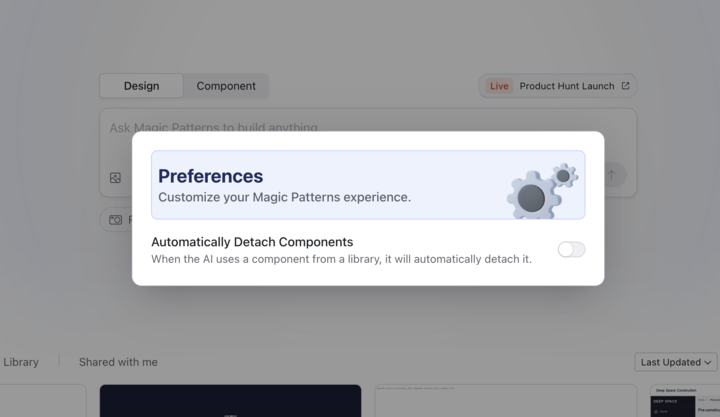Open the Library tab

(21, 362)
